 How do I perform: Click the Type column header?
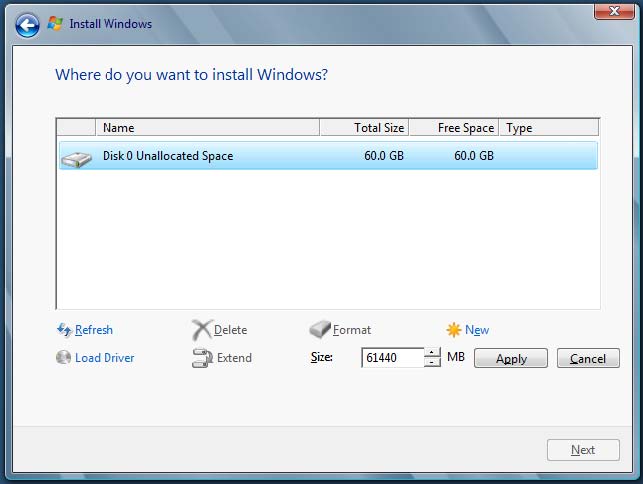click(548, 128)
